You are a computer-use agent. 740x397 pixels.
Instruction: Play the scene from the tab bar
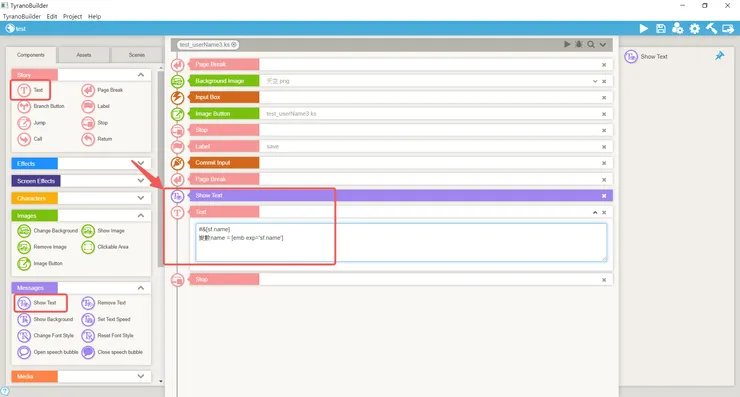(x=567, y=44)
